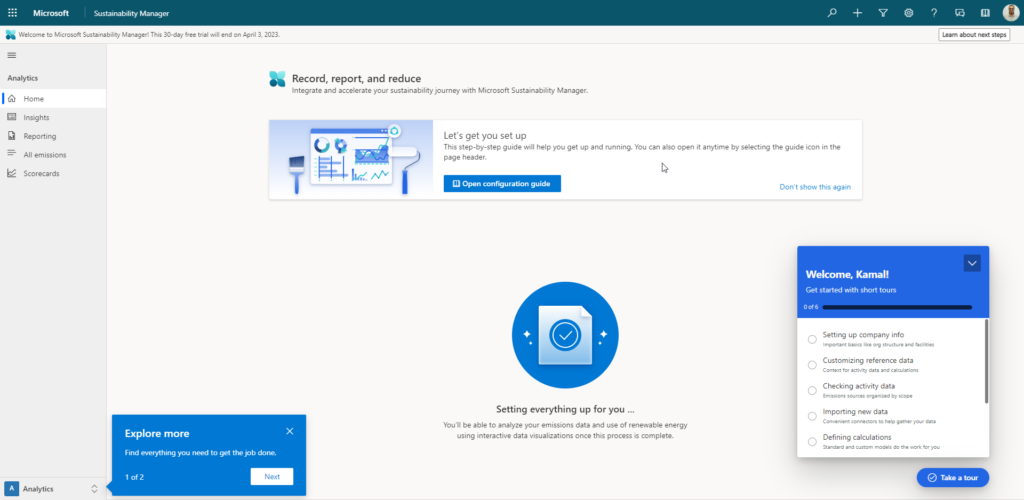Image resolution: width=1024 pixels, height=500 pixels.
Task: Open the app launcher waffle icon
Action: click(12, 12)
